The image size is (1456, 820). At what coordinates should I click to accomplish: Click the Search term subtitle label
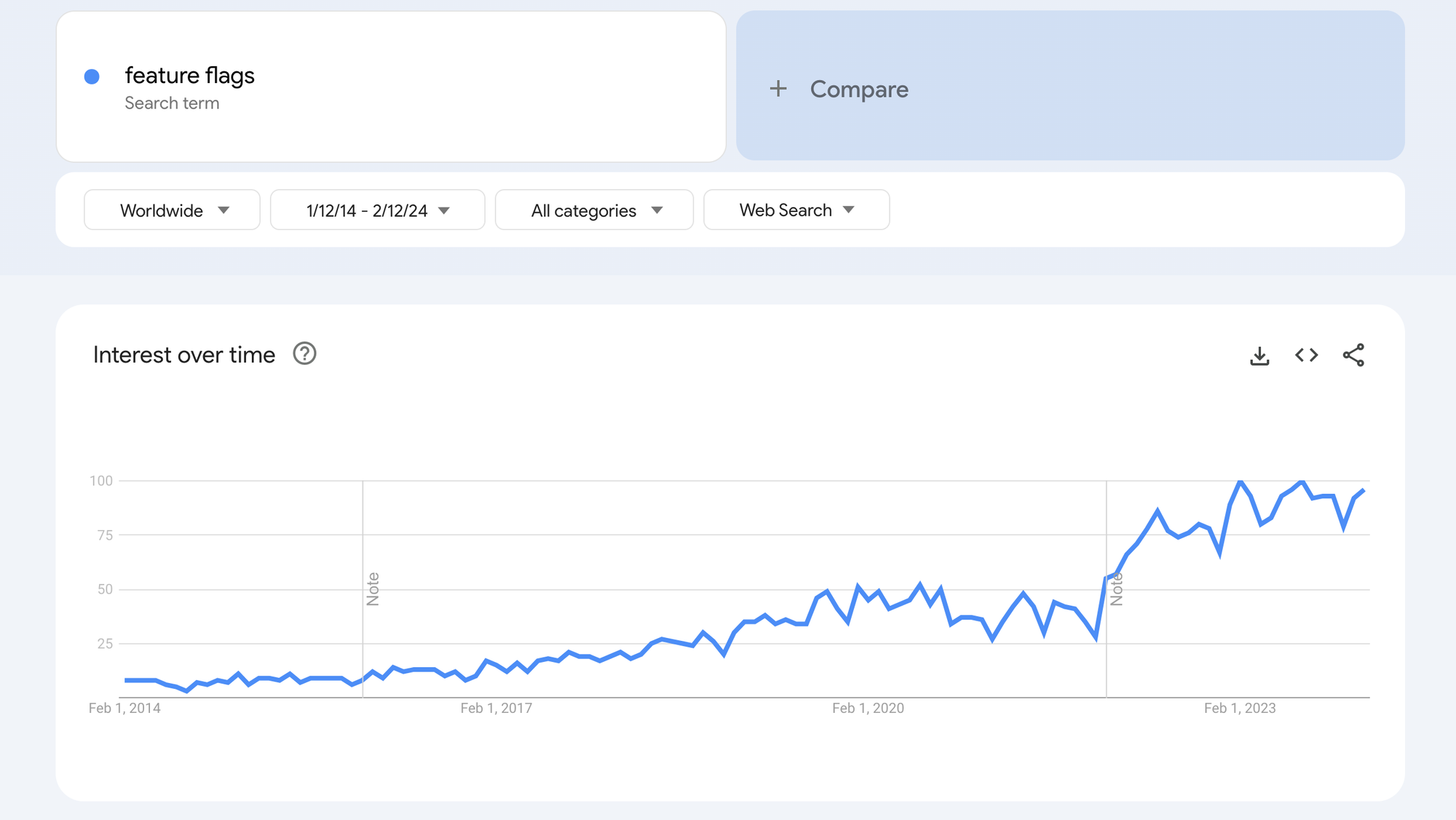point(172,103)
